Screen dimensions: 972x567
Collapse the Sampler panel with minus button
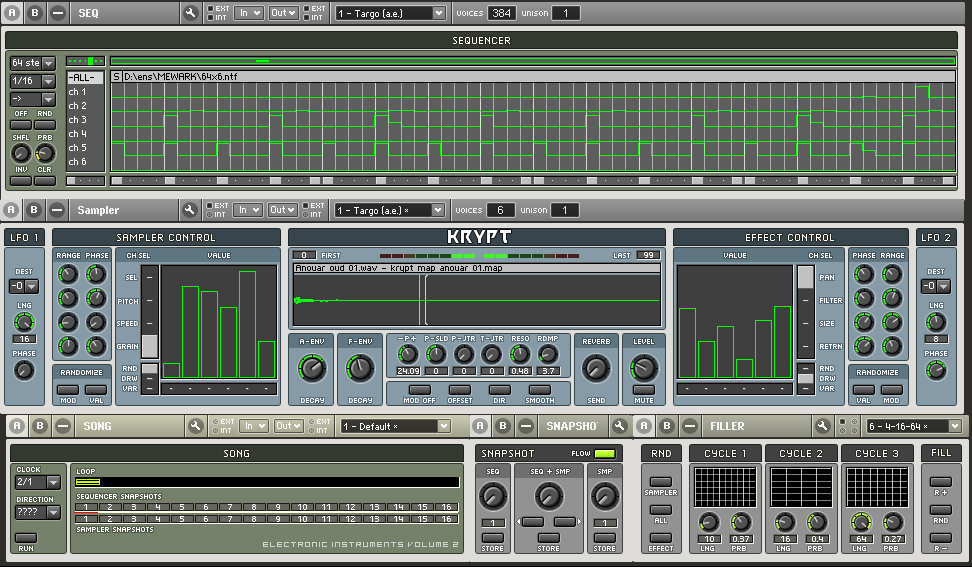point(56,210)
